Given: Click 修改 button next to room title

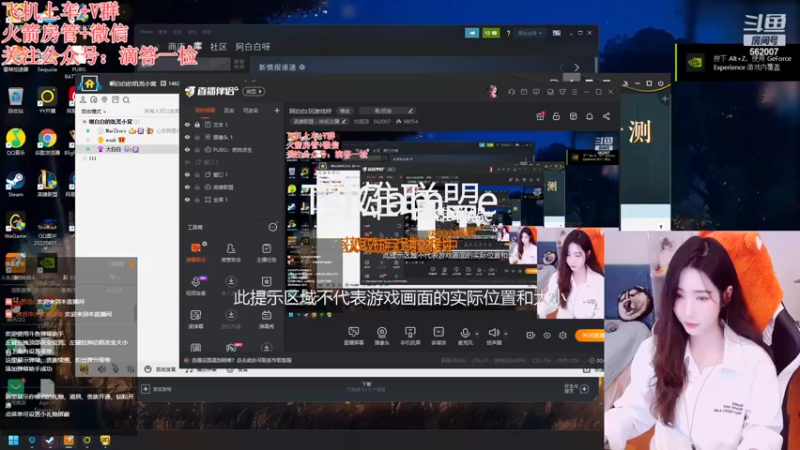Looking at the screenshot, I should (345, 111).
